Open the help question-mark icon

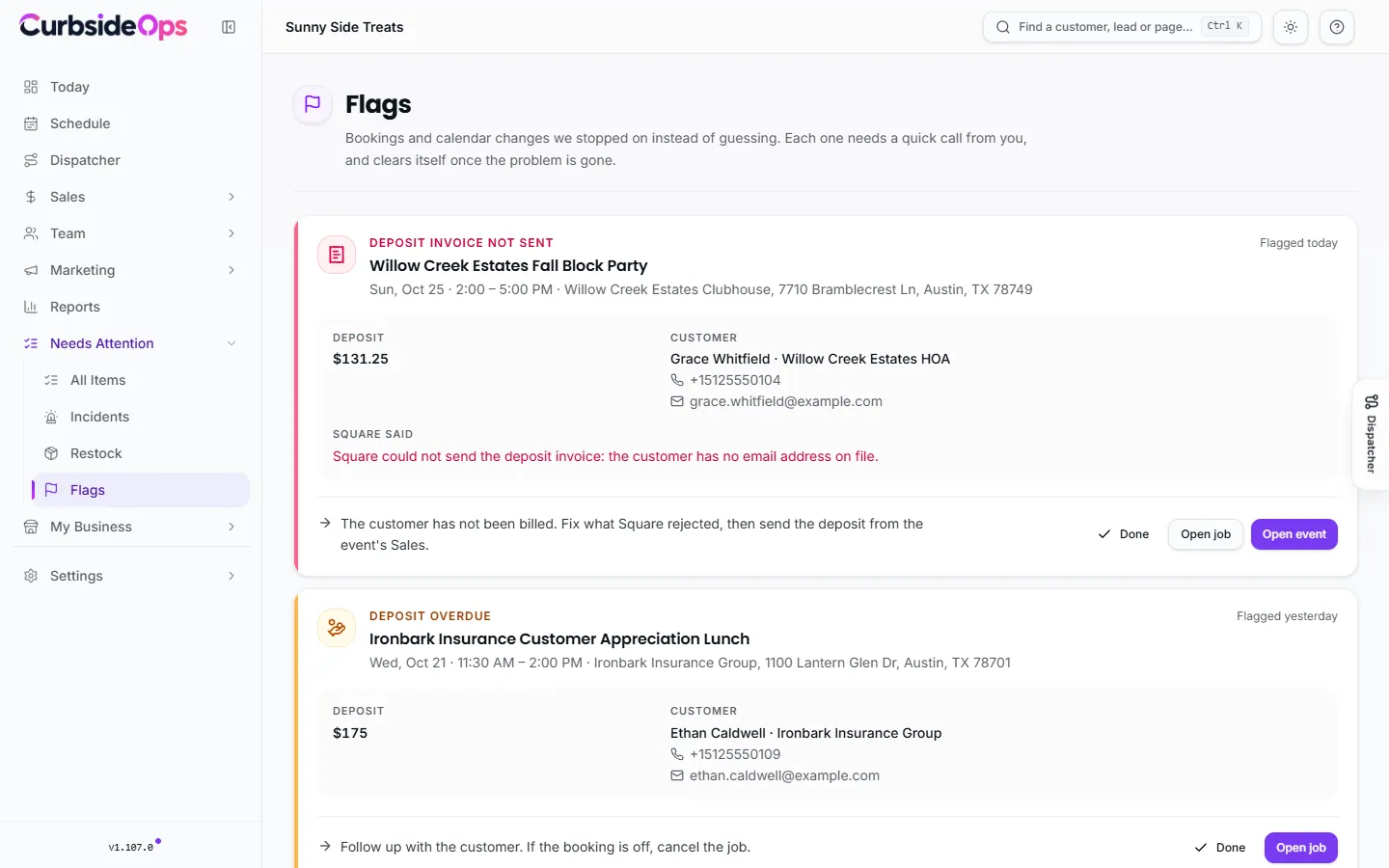click(x=1337, y=27)
